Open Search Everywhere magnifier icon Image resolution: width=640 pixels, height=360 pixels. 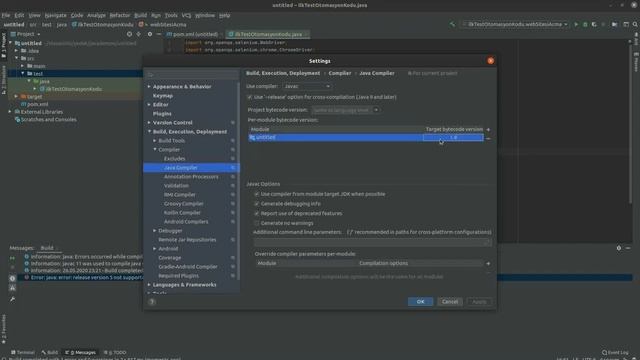pos(635,24)
